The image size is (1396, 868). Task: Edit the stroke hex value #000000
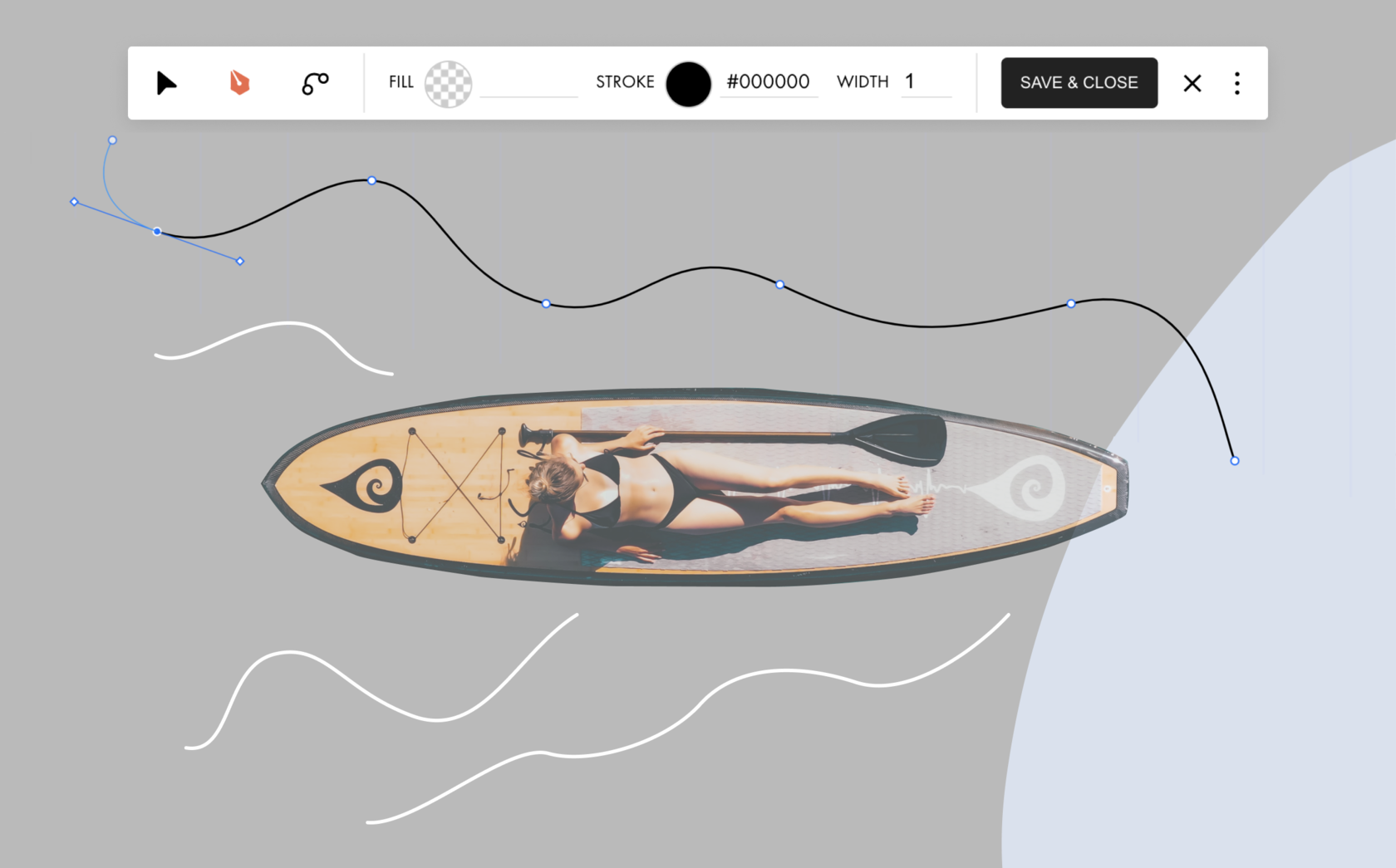pyautogui.click(x=769, y=82)
